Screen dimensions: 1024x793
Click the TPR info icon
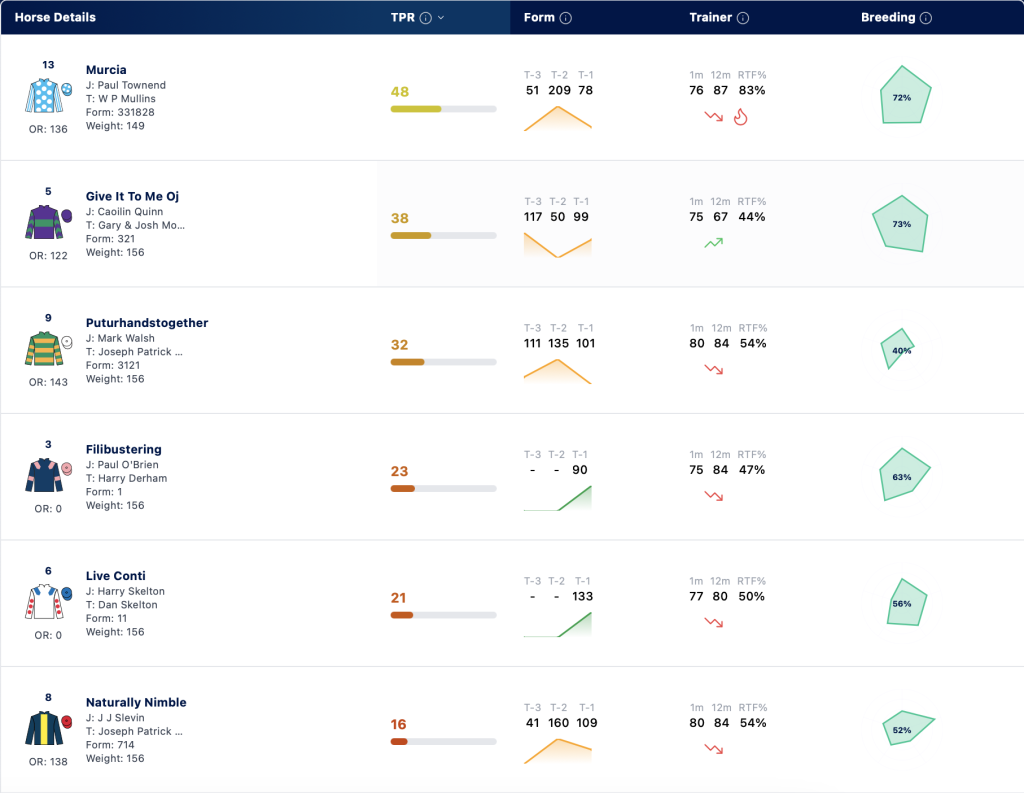tap(426, 18)
